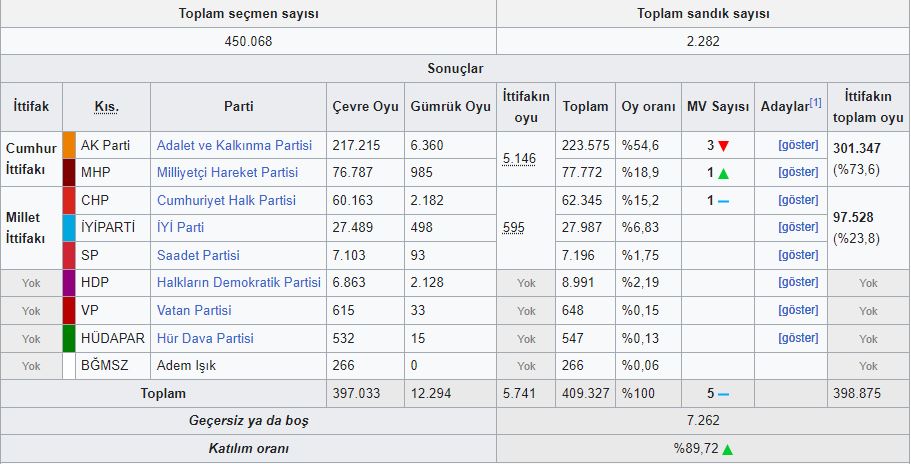This screenshot has width=911, height=464.
Task: Click the blue dash icon in CHP row
Action: point(724,200)
